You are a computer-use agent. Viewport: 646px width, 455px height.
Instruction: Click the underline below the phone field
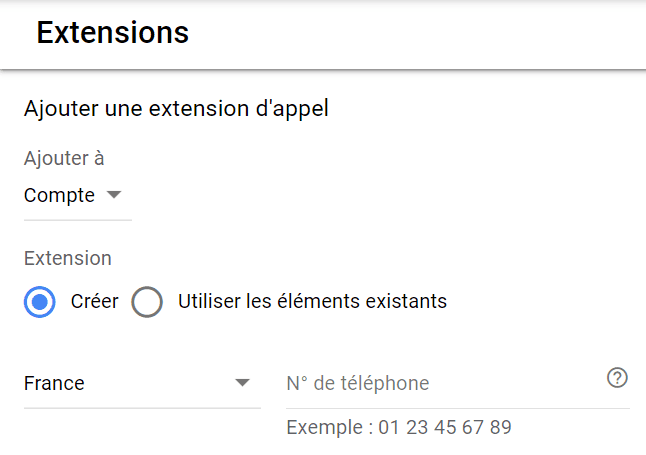(457, 408)
